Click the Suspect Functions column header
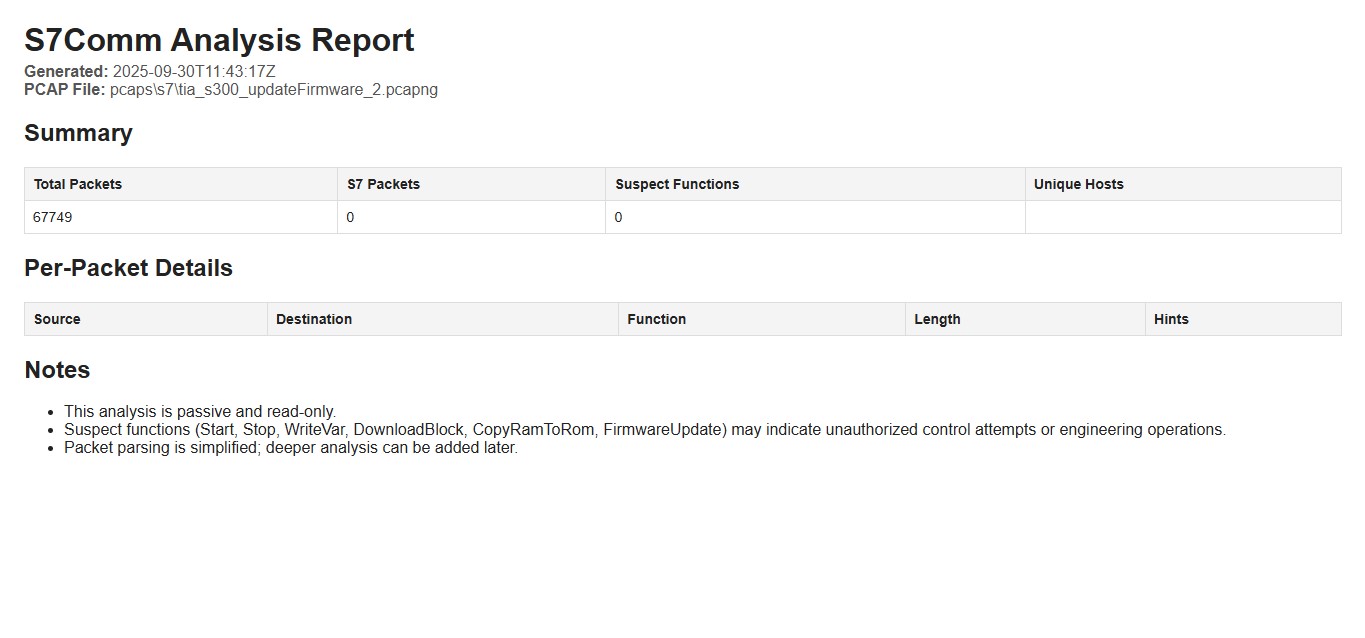The image size is (1365, 638). (816, 184)
